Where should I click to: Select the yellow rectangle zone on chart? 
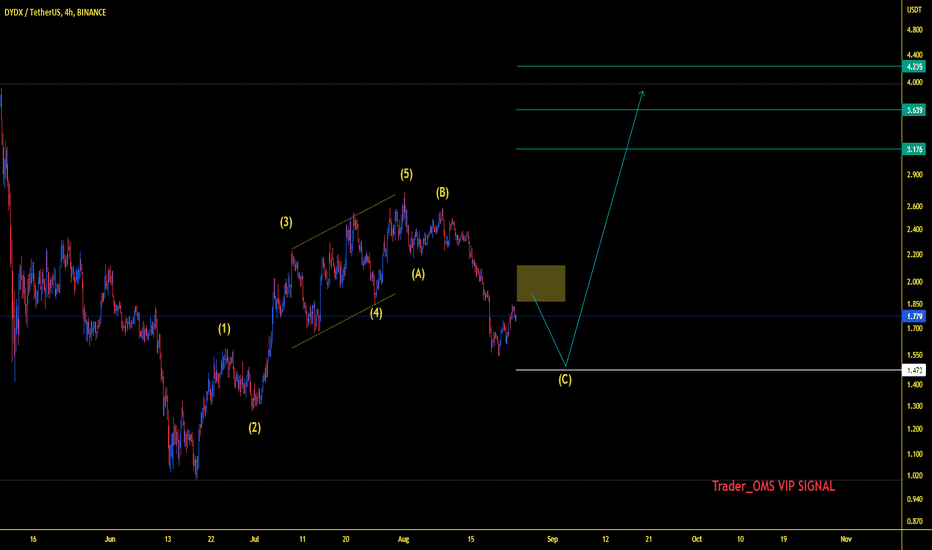point(541,284)
